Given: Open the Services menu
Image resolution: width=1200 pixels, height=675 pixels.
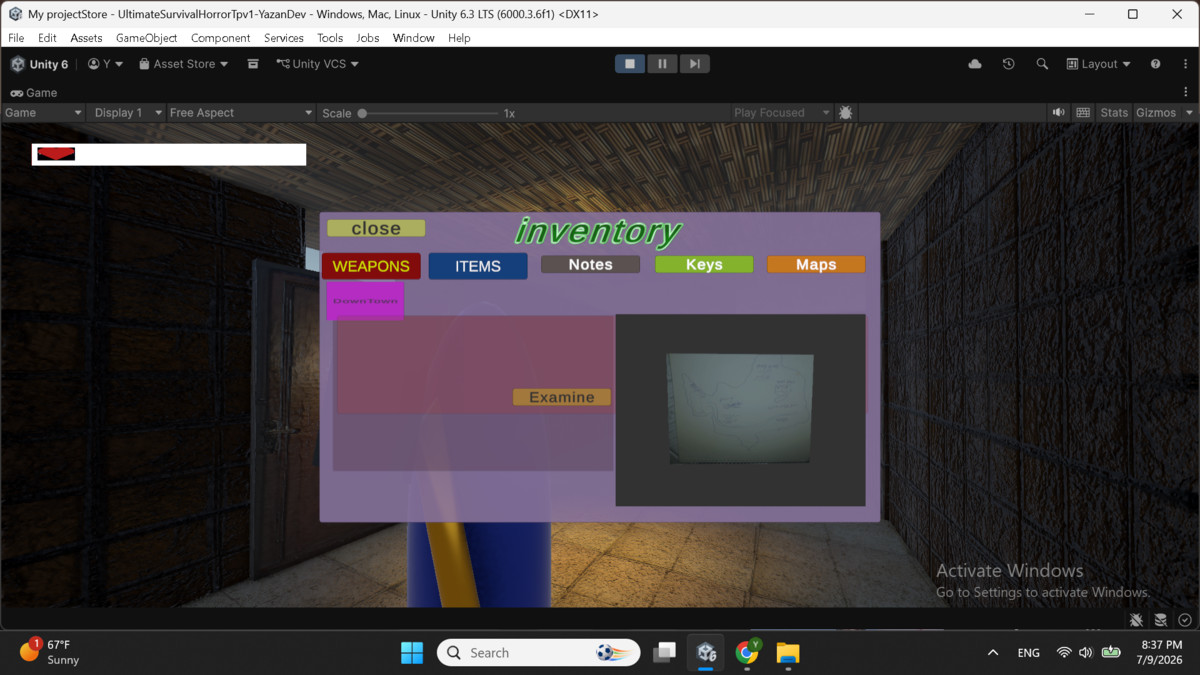Looking at the screenshot, I should pyautogui.click(x=284, y=38).
